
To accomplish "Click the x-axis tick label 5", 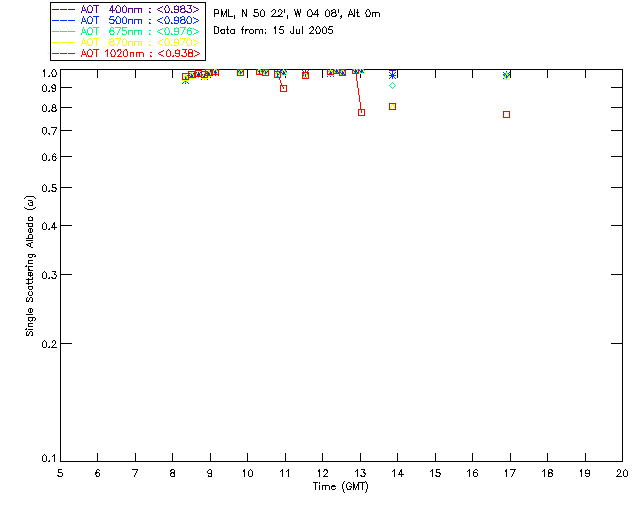I will 60,473.
